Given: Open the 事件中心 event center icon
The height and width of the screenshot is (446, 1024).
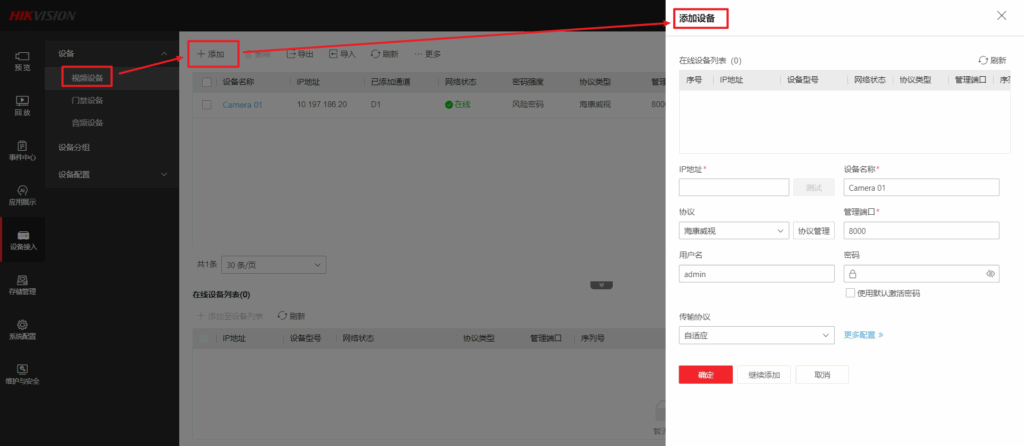Looking at the screenshot, I should pos(22,150).
